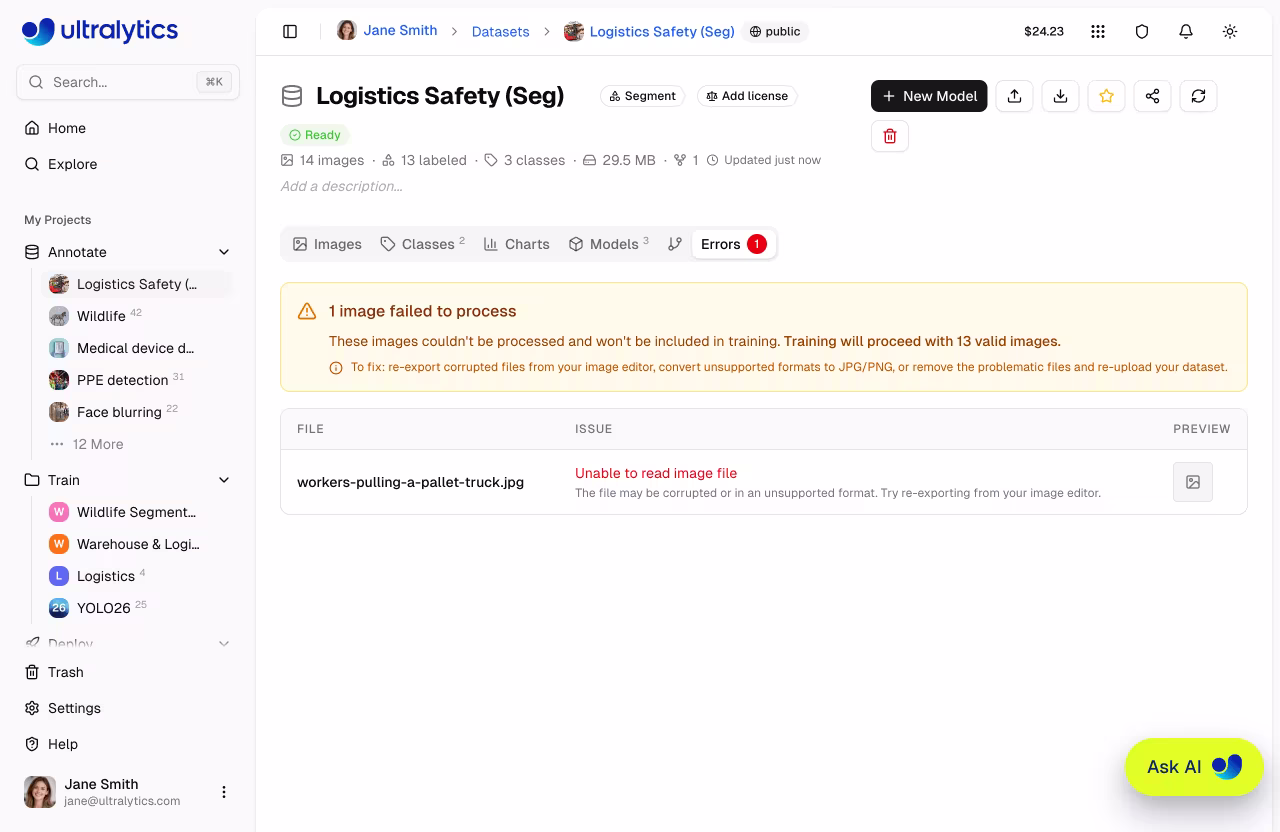The height and width of the screenshot is (832, 1280).
Task: Click workers-pulling-a-pallet-truck.jpg file name
Action: 410,482
